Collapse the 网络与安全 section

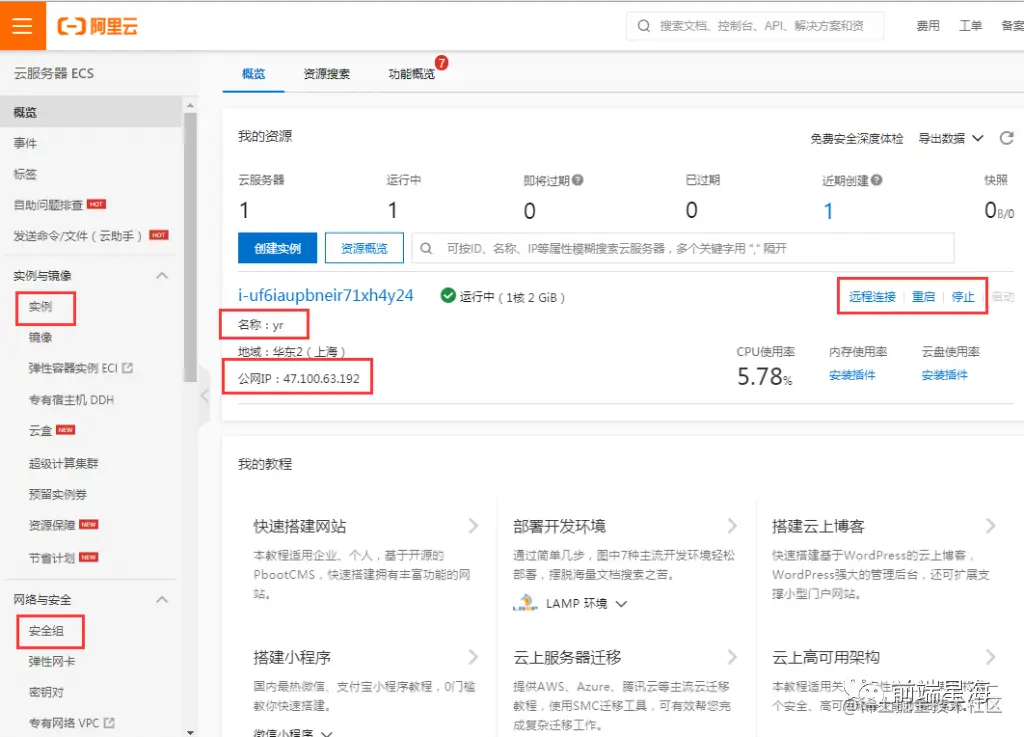pos(162,599)
